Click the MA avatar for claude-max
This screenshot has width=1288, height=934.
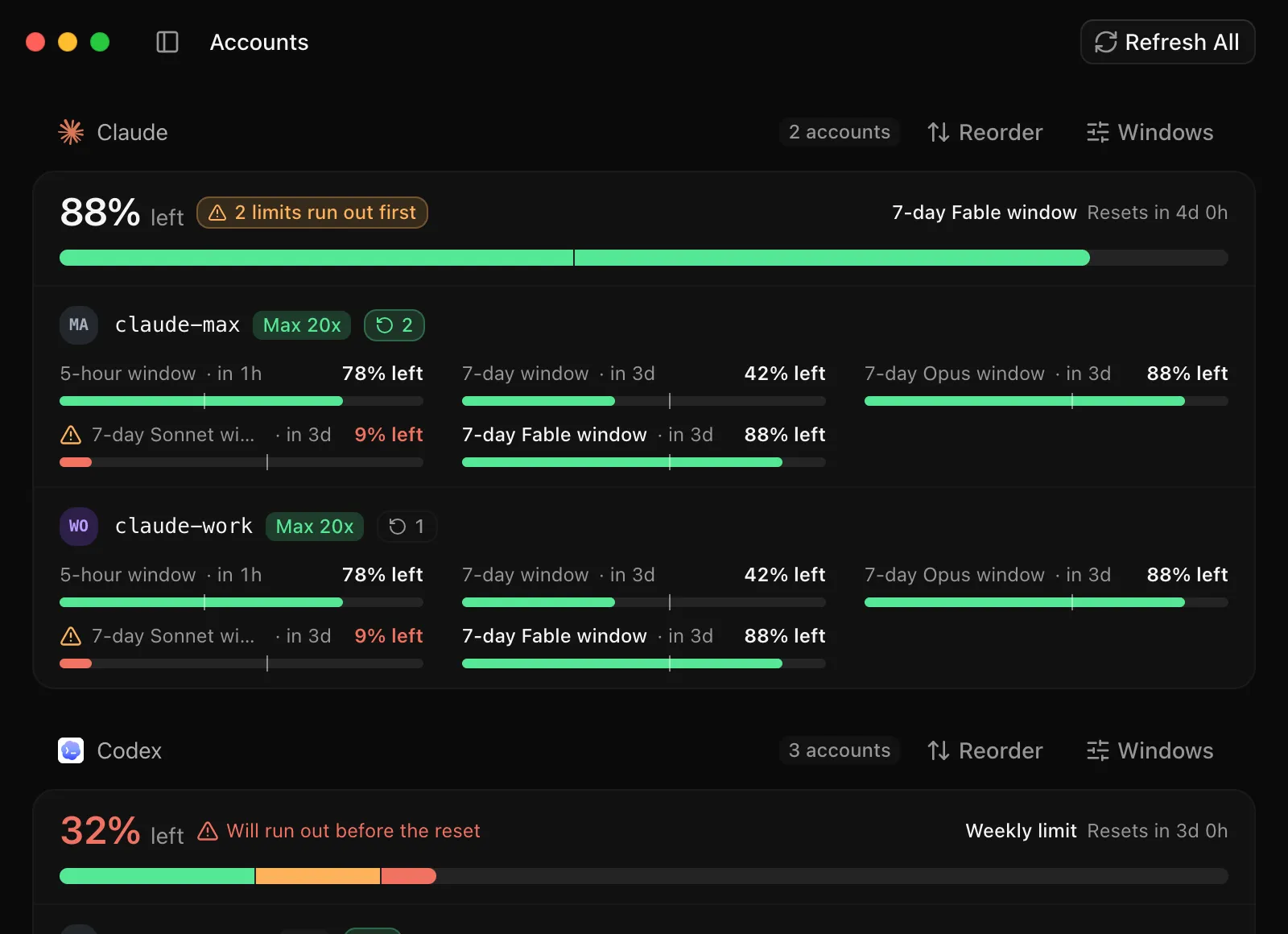click(79, 325)
